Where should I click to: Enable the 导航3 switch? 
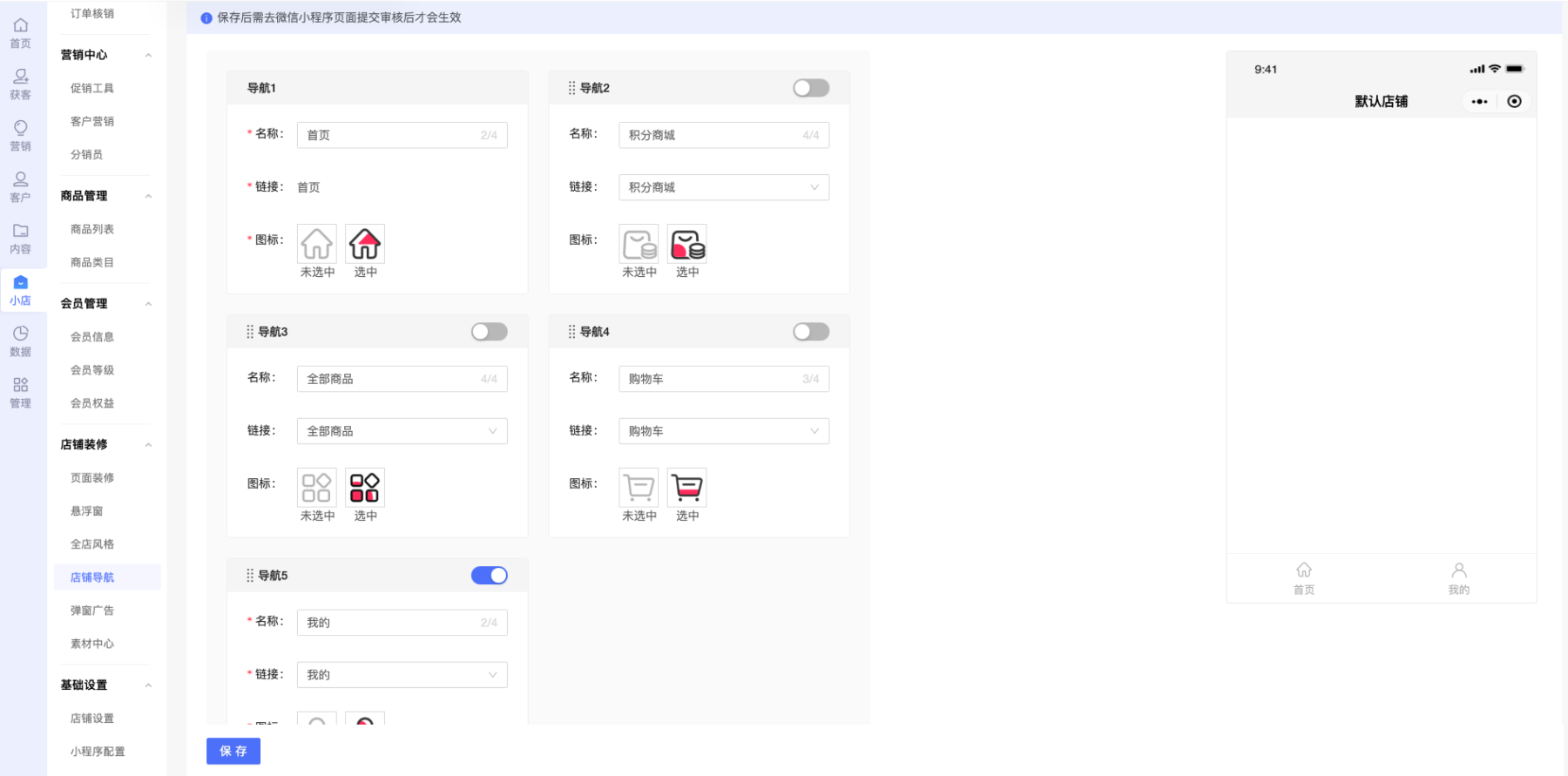pos(490,332)
